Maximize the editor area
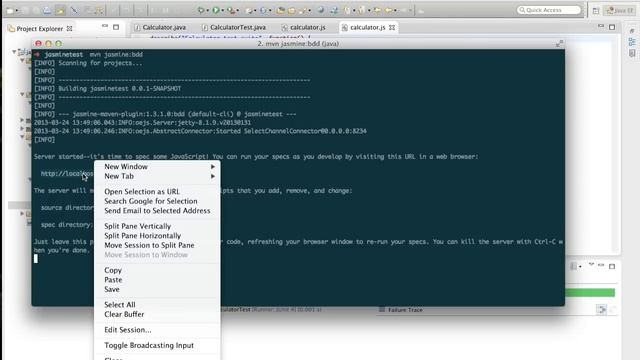 coord(612,27)
